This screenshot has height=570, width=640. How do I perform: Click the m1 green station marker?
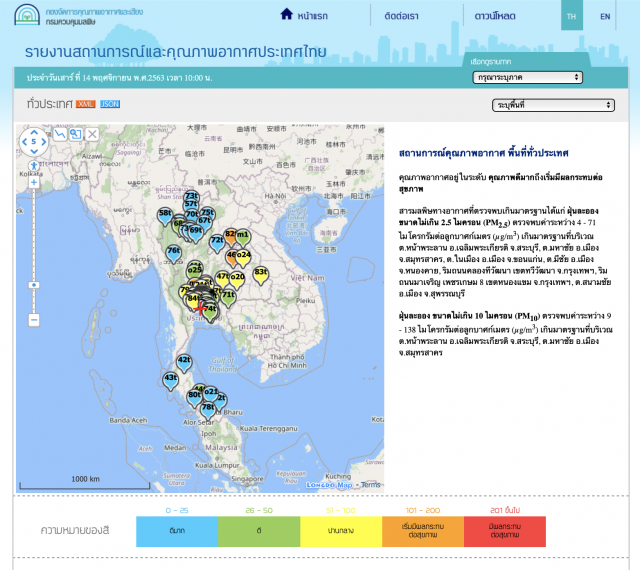click(x=243, y=238)
